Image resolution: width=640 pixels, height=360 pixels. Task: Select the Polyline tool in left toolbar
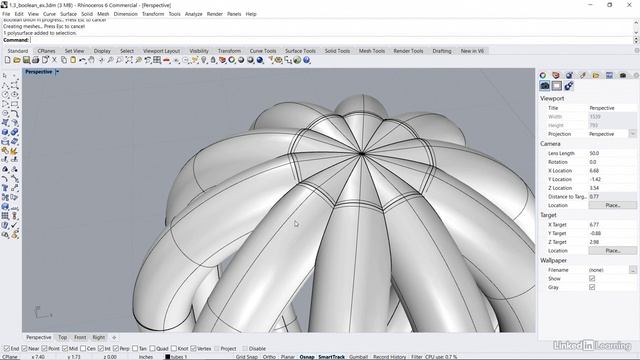5,85
